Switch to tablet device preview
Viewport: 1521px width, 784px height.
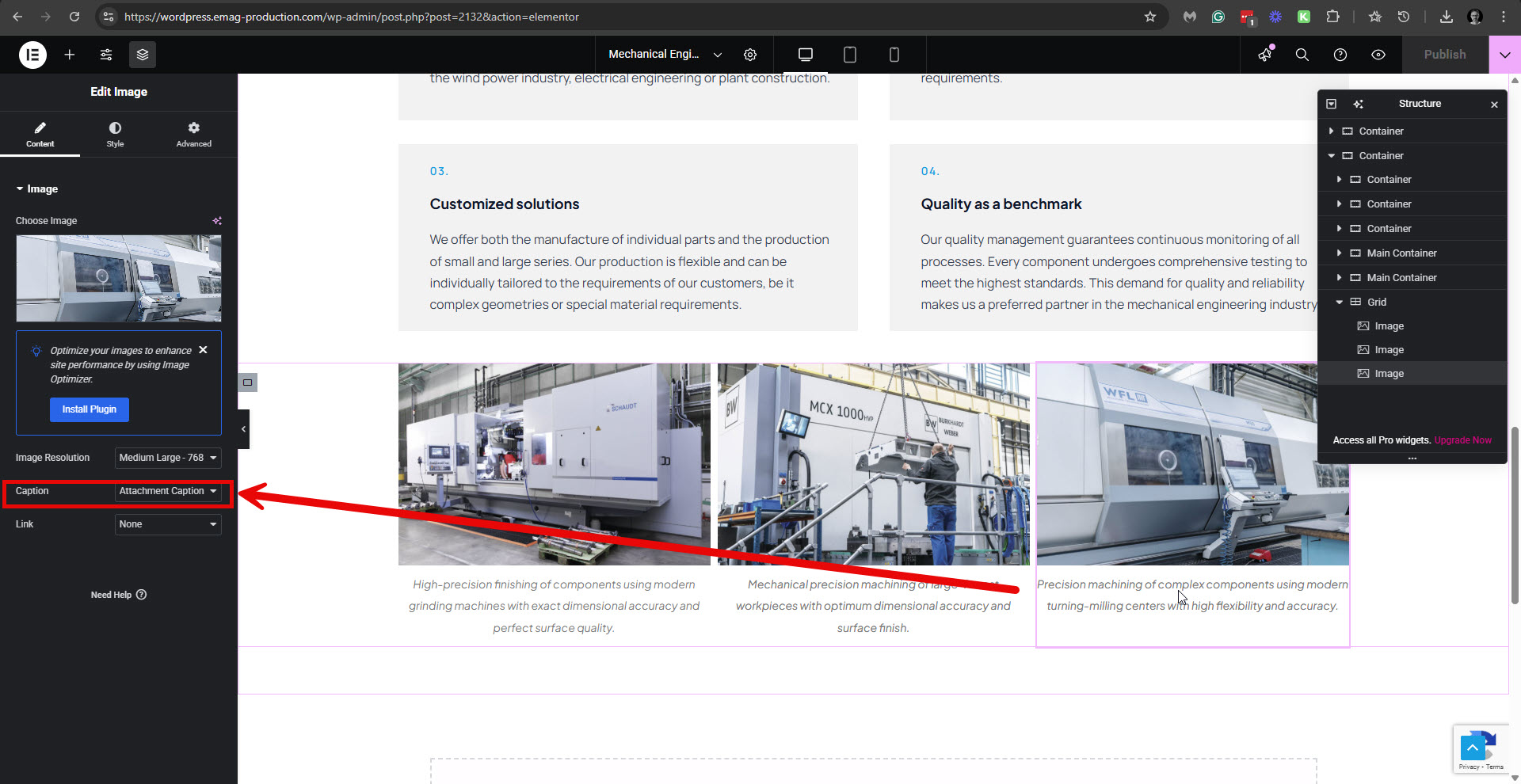pos(850,55)
